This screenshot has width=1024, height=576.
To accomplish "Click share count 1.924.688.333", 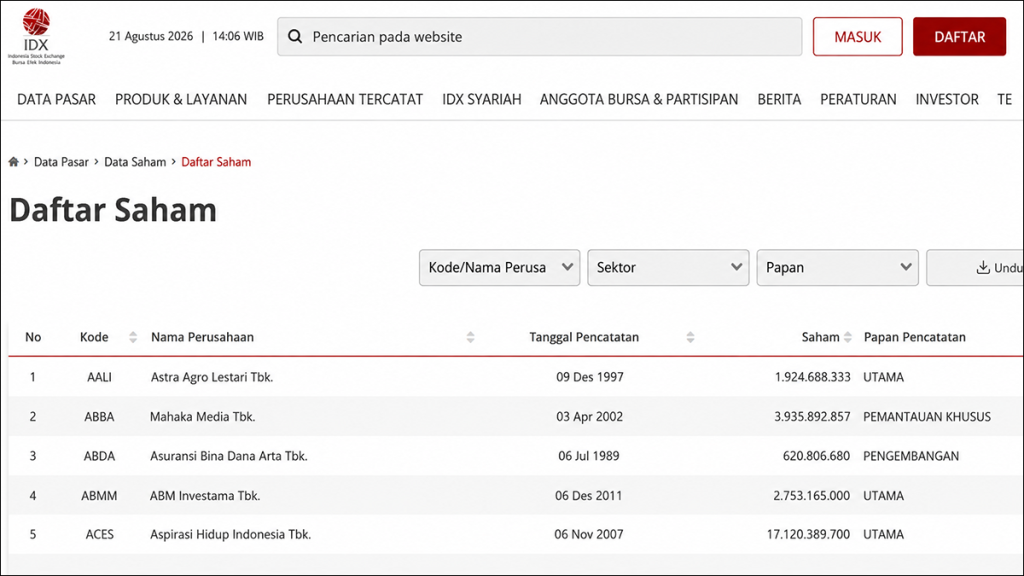I will pyautogui.click(x=812, y=377).
